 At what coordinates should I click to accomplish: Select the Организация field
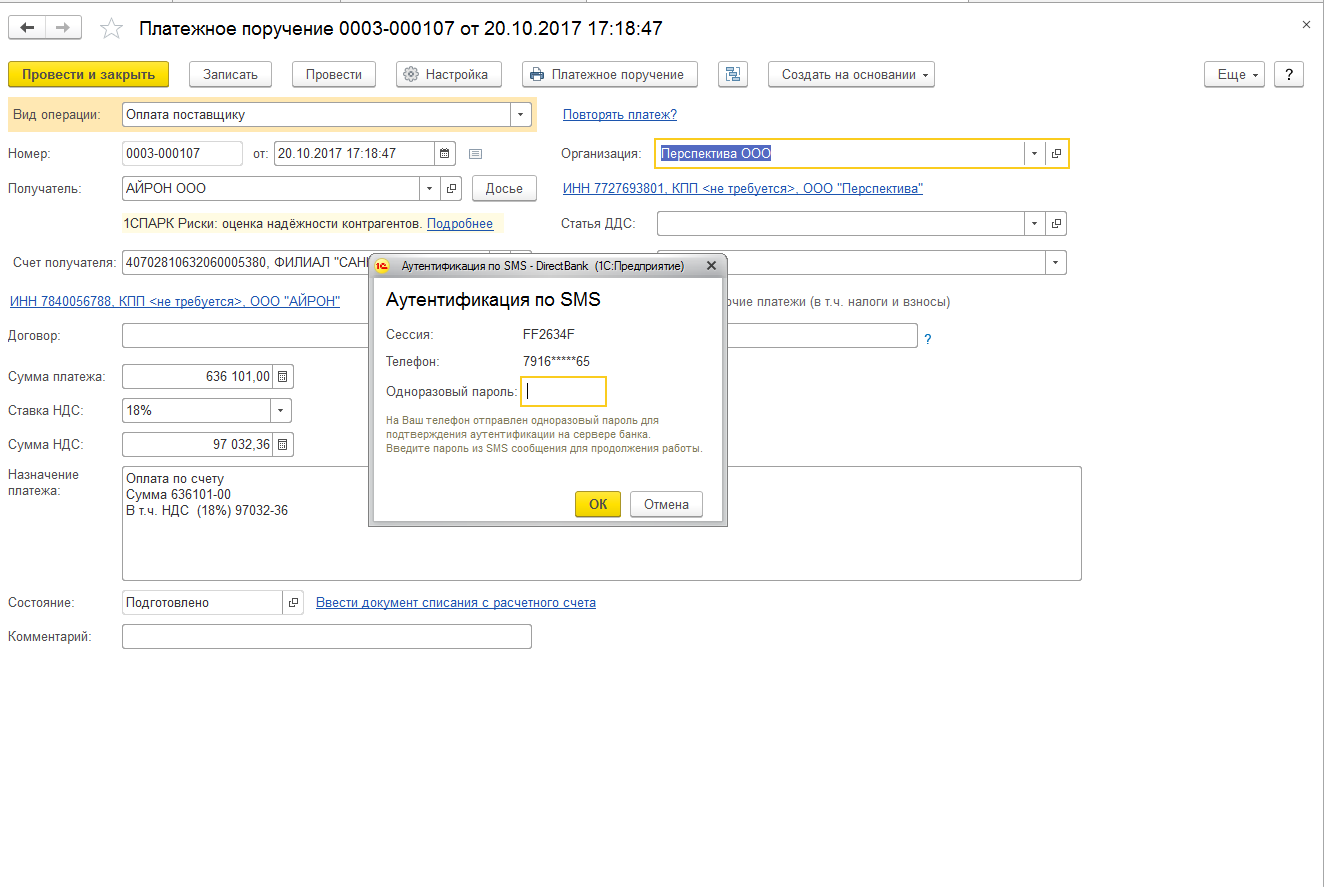[x=840, y=154]
